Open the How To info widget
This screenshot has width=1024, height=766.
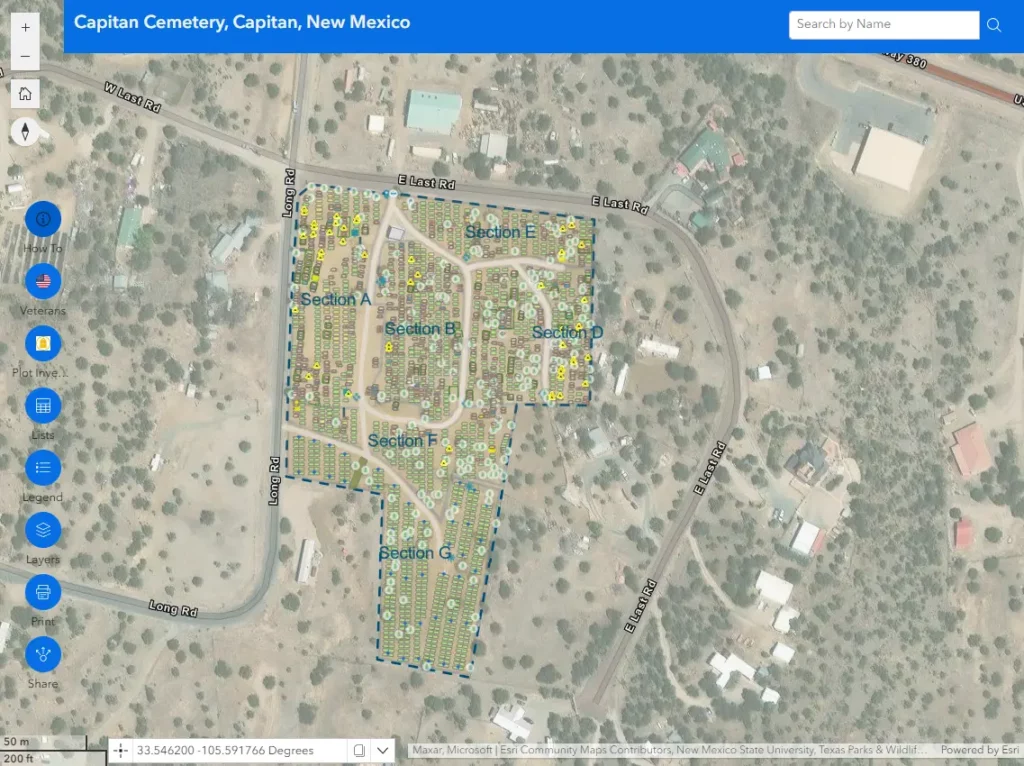43,219
